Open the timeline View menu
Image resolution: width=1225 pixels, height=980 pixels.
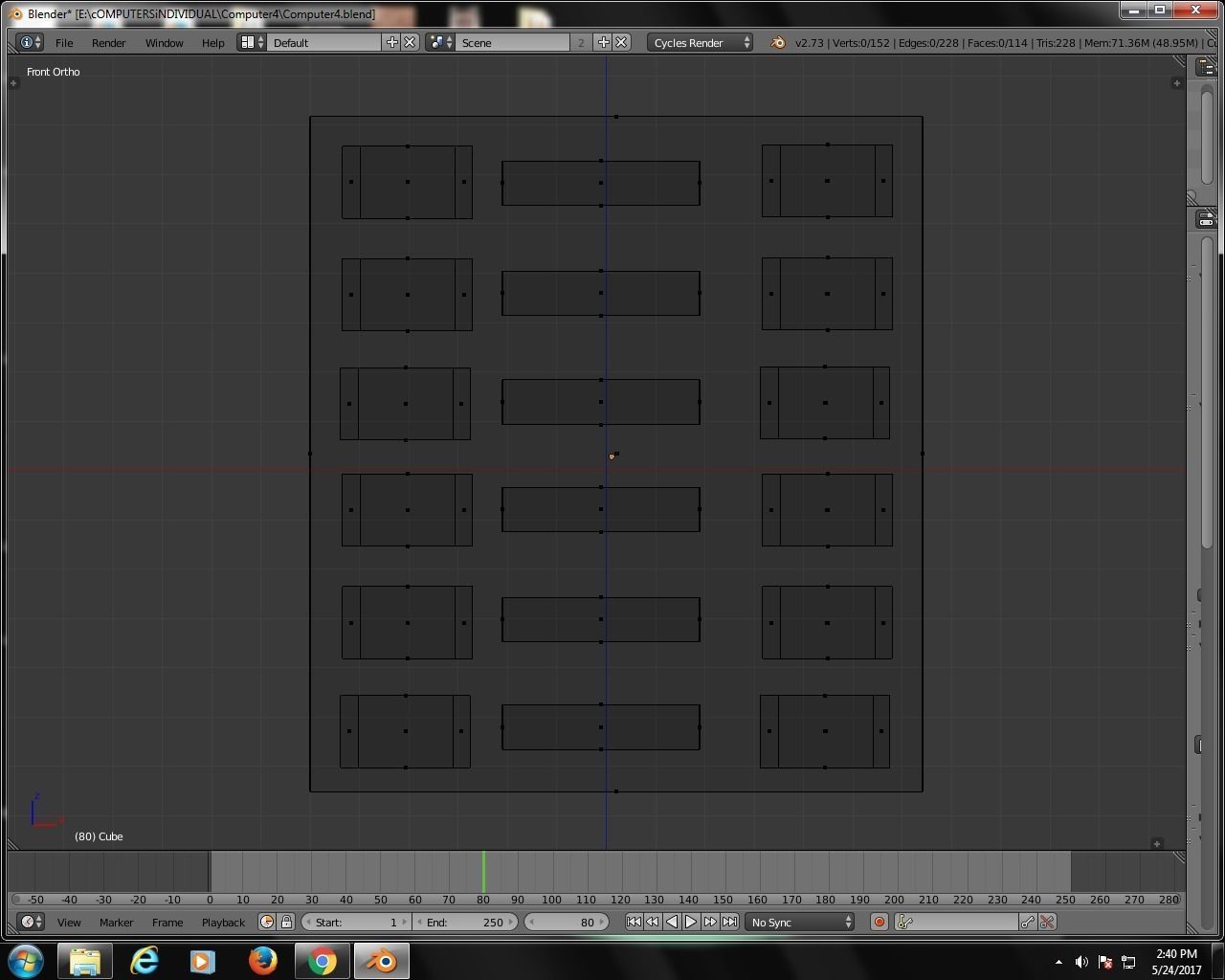(x=69, y=922)
